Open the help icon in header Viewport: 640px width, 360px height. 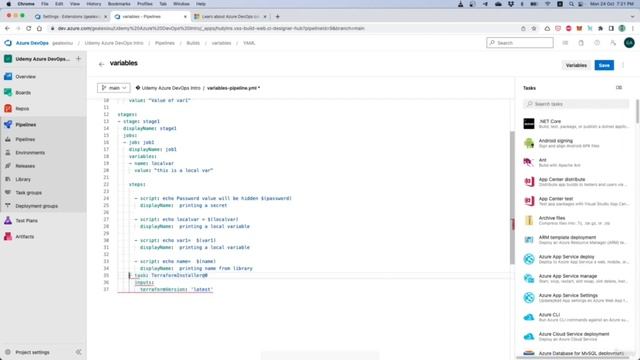coord(597,43)
